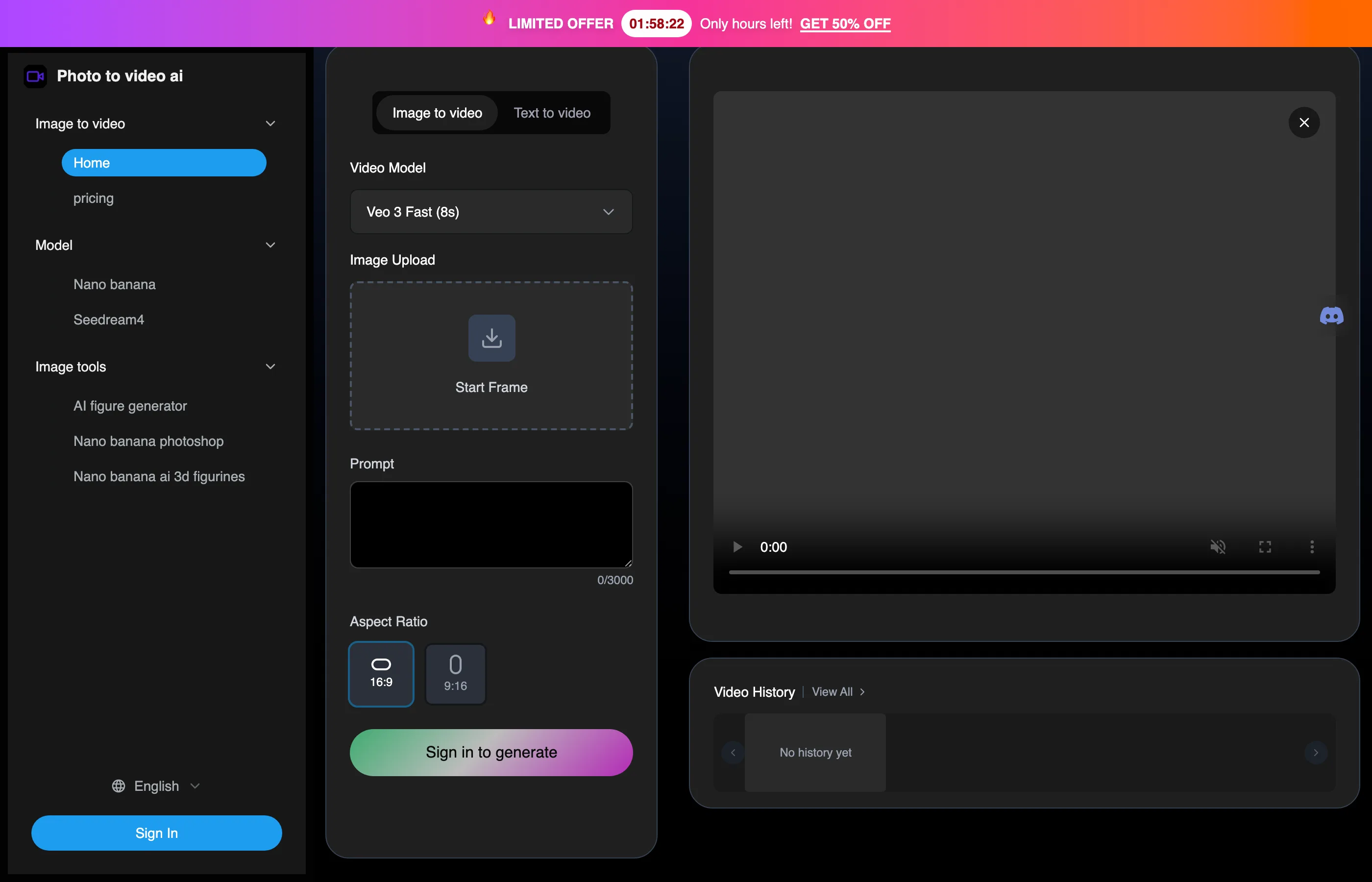The image size is (1372, 882).
Task: Enter fullscreen on the video player
Action: point(1266,546)
